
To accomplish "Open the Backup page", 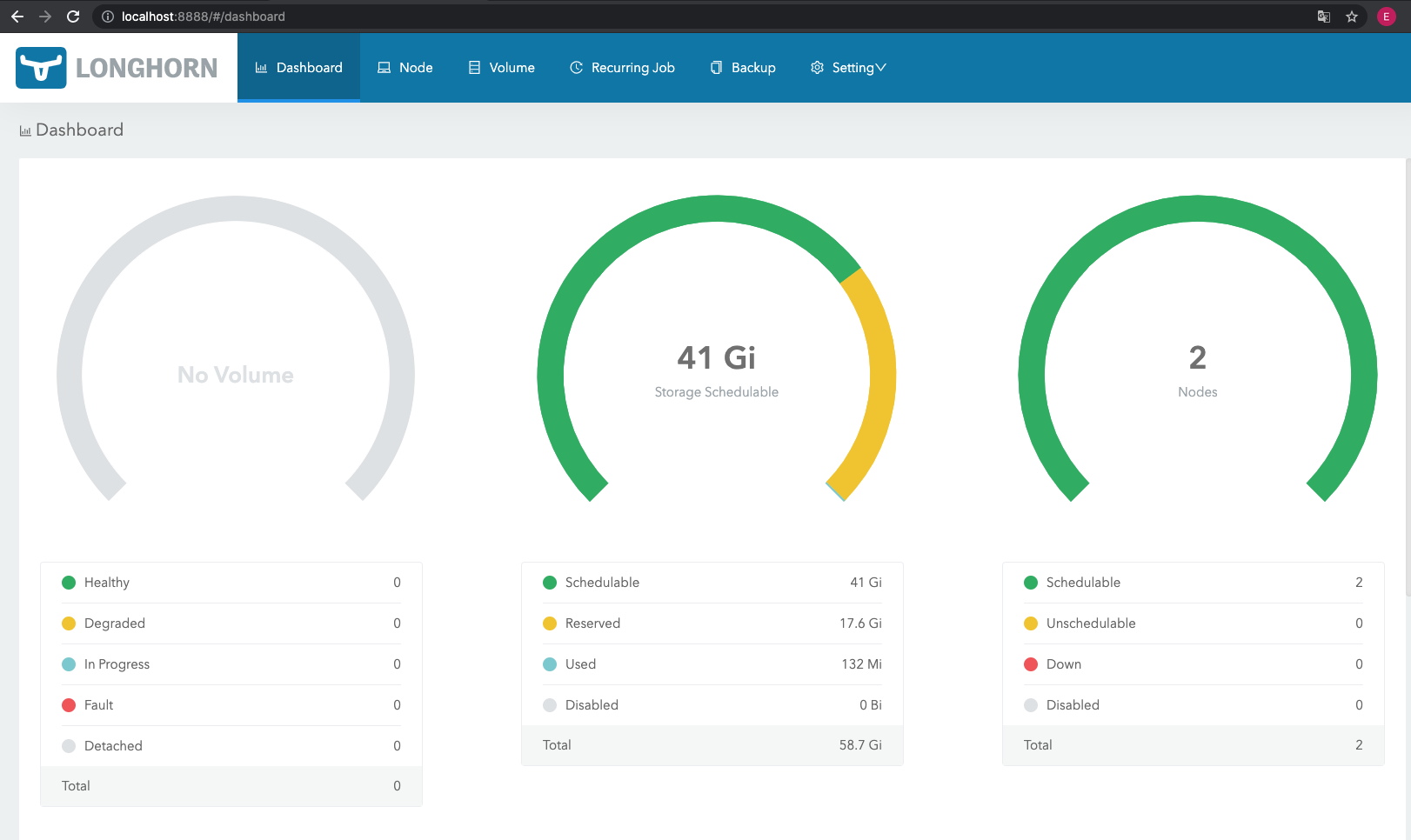I will tap(742, 68).
